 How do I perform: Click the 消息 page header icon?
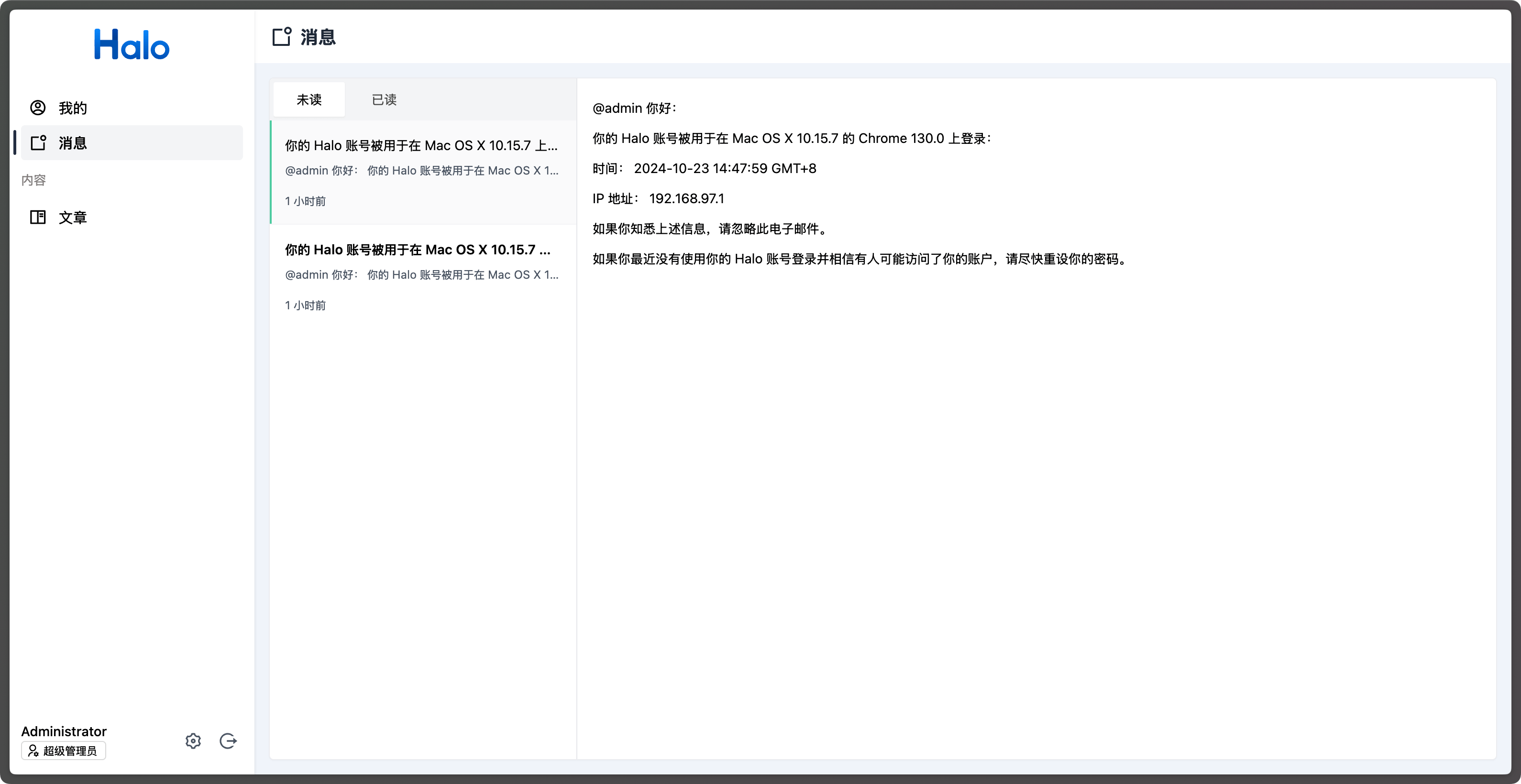[282, 37]
